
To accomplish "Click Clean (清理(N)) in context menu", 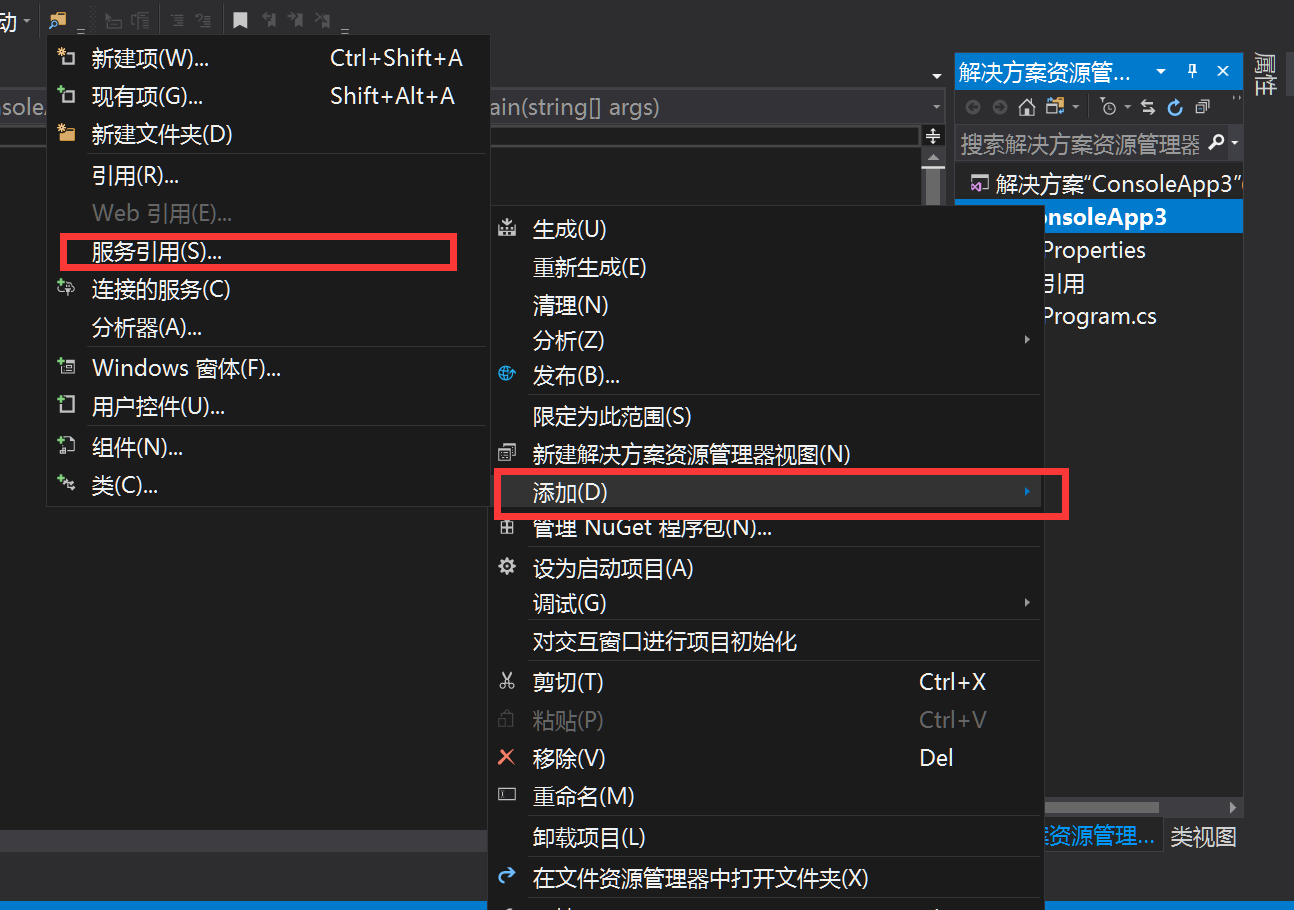I will coord(766,305).
